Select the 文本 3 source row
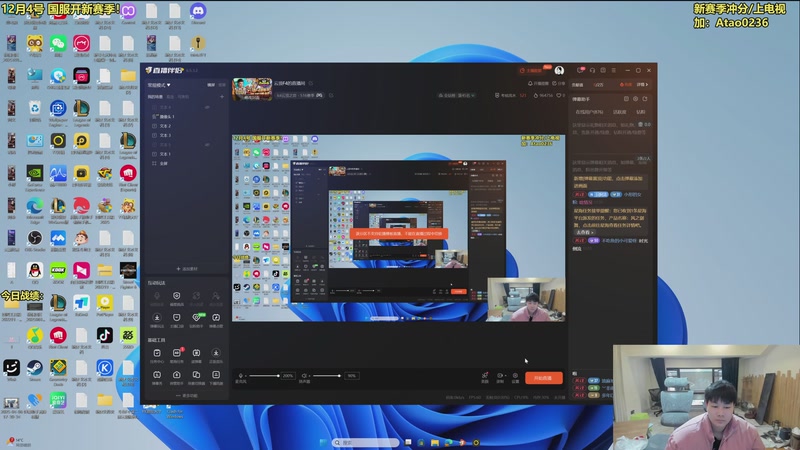The width and height of the screenshot is (800, 450). tap(187, 135)
